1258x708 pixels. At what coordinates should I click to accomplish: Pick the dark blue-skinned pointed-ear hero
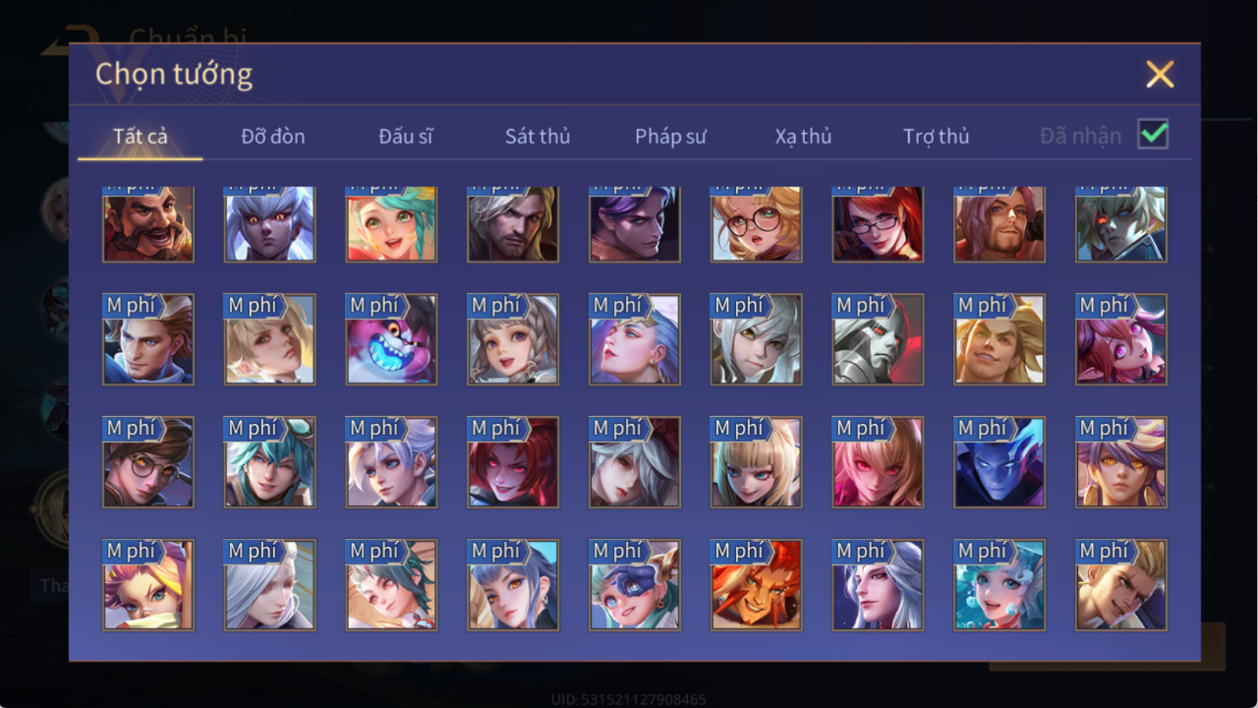1000,462
